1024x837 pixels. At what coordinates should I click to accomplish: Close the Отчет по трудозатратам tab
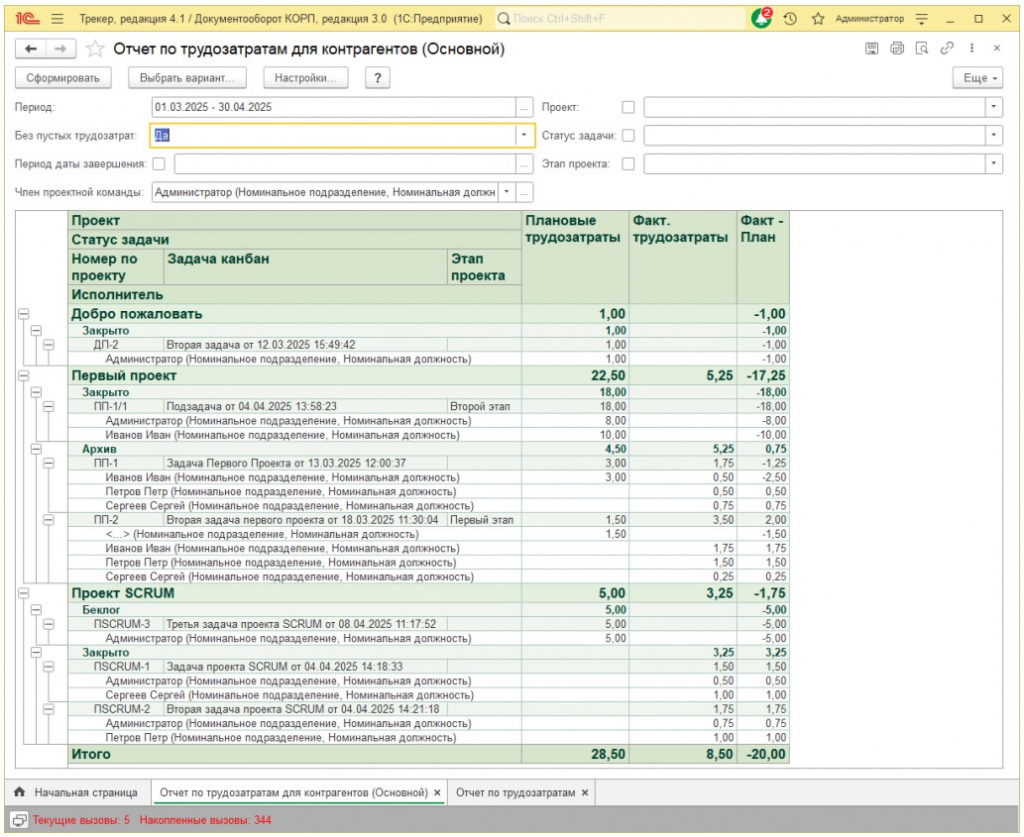(585, 793)
